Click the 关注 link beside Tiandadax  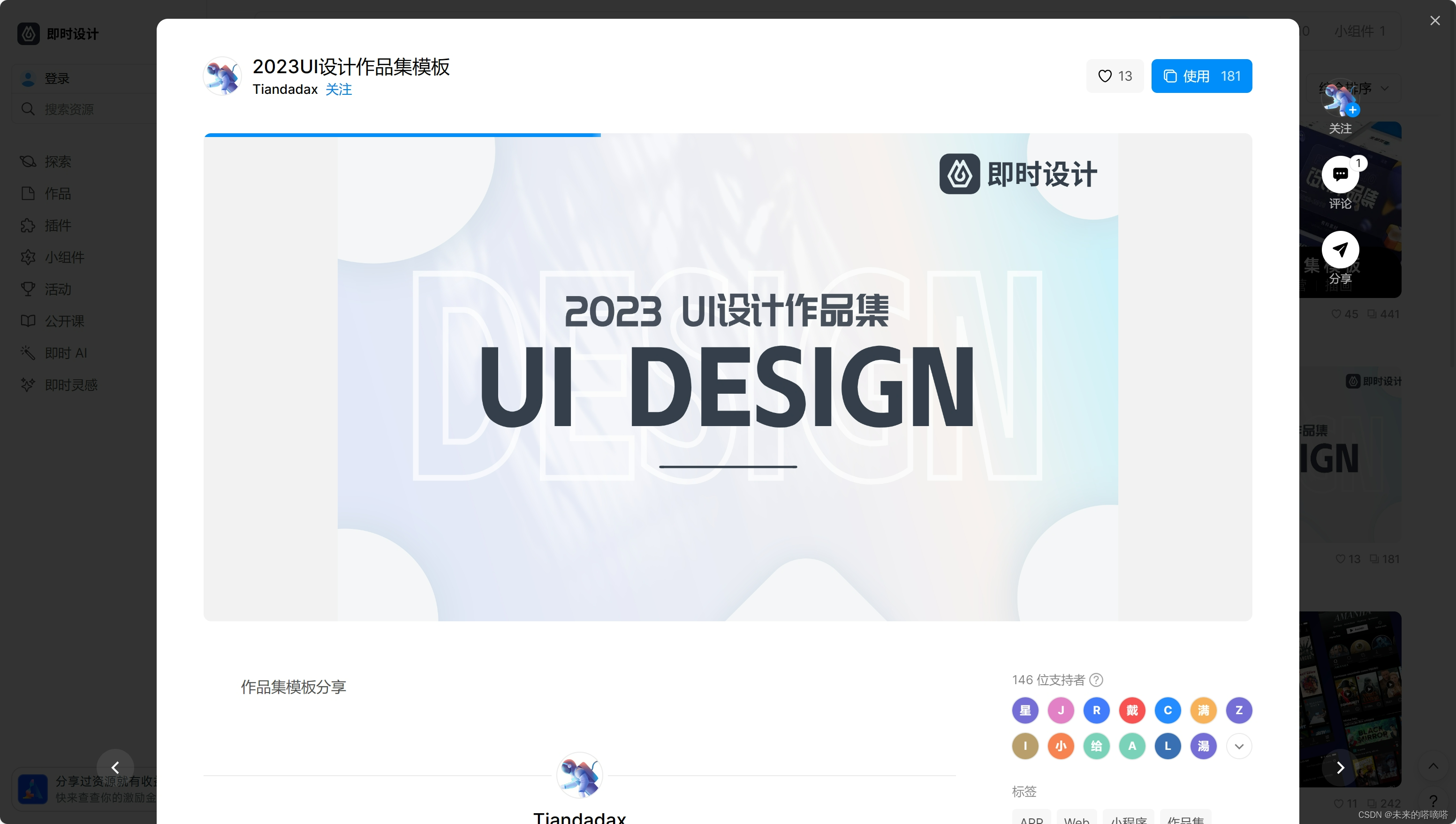click(338, 90)
